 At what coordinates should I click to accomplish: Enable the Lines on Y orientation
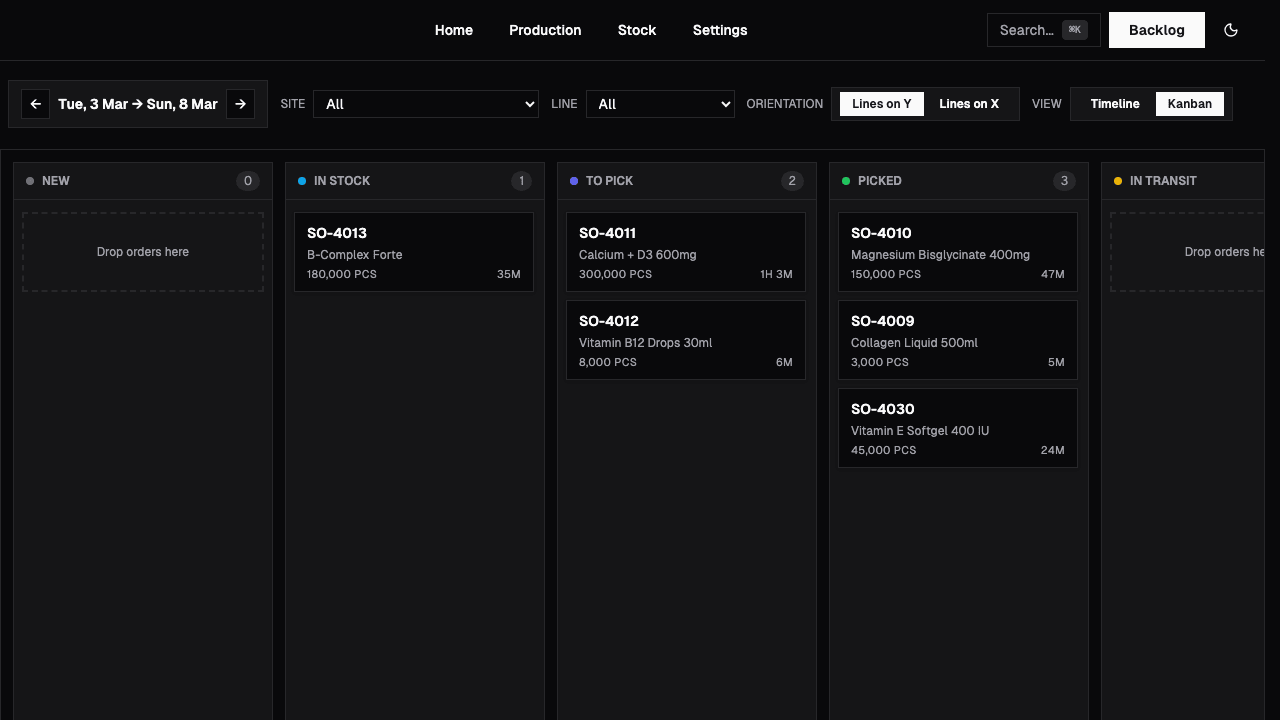click(881, 103)
